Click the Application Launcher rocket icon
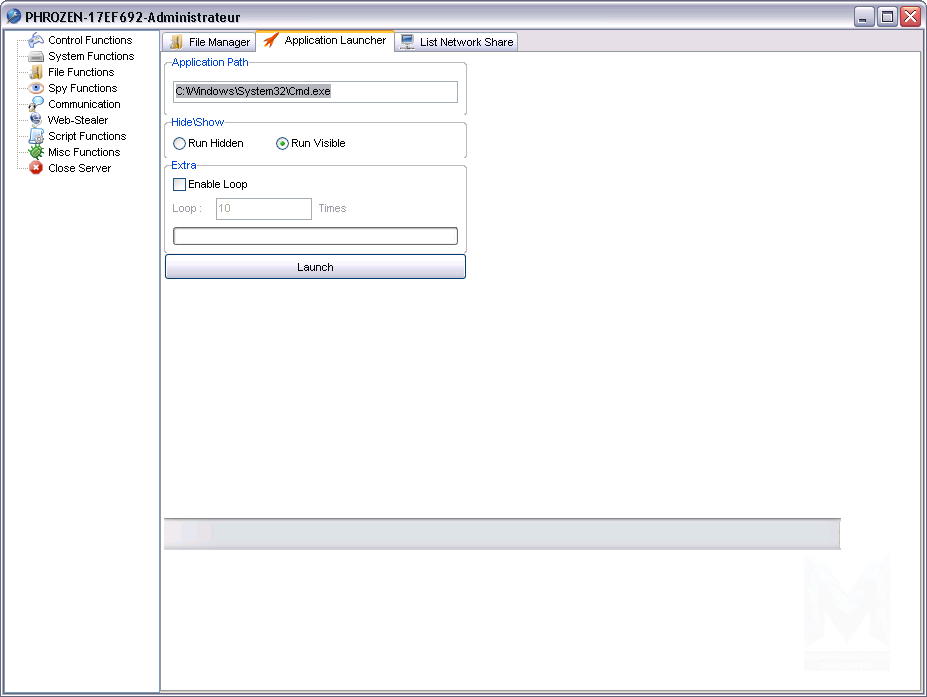The width and height of the screenshot is (927, 697). pos(271,41)
